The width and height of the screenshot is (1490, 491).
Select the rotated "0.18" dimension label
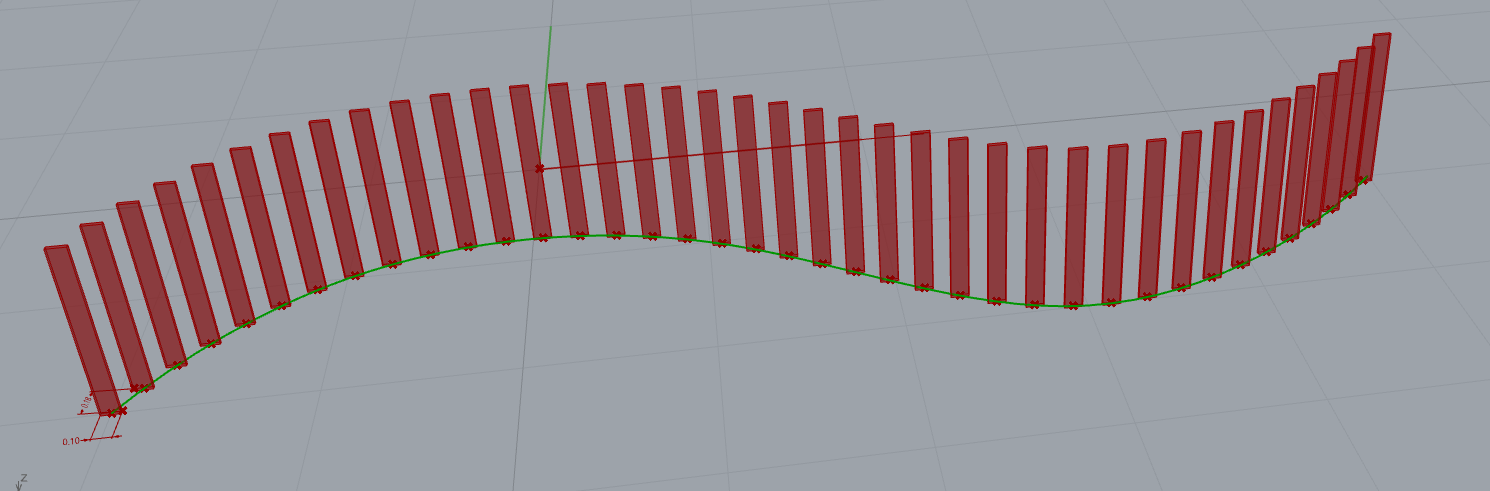click(86, 401)
